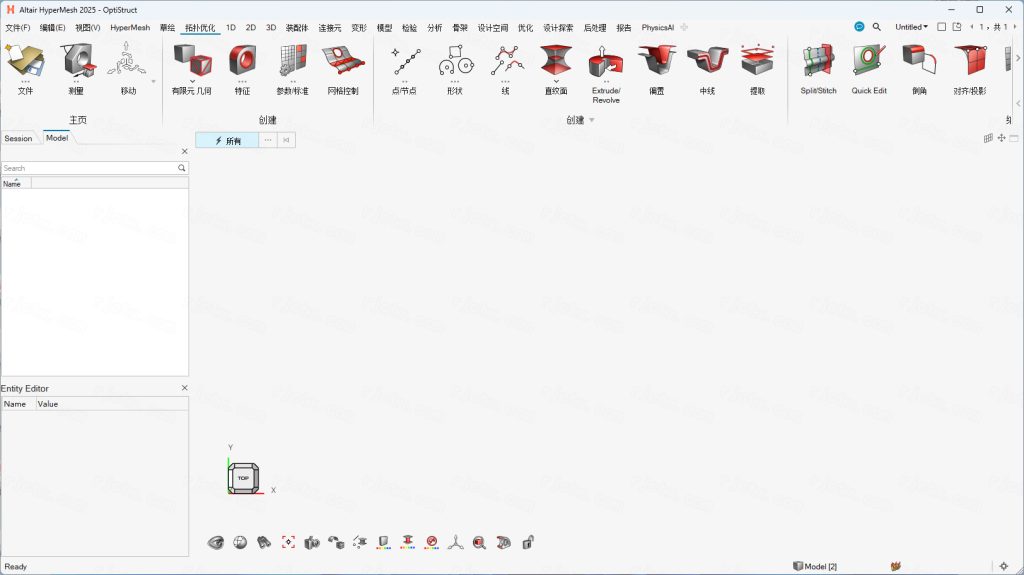
Task: Open the Quick Edit tool
Action: click(869, 62)
